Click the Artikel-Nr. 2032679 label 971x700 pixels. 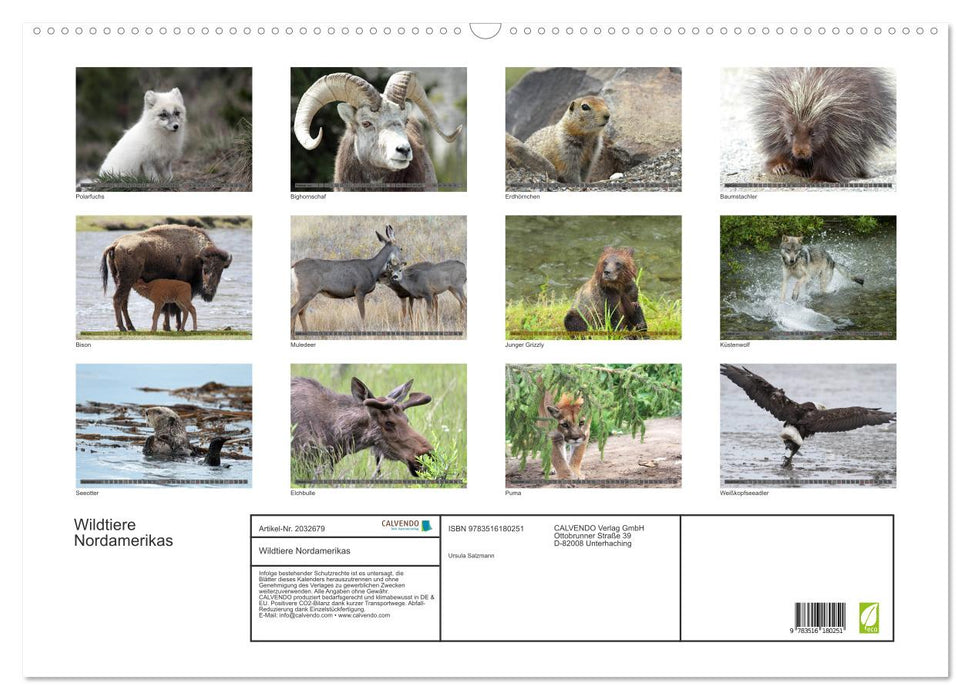click(x=291, y=528)
